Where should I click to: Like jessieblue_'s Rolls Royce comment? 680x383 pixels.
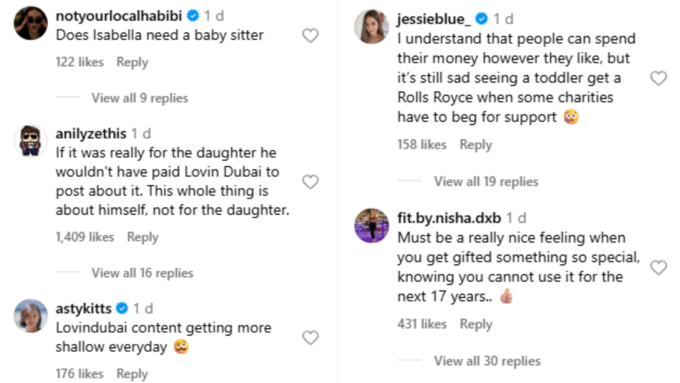click(x=658, y=78)
